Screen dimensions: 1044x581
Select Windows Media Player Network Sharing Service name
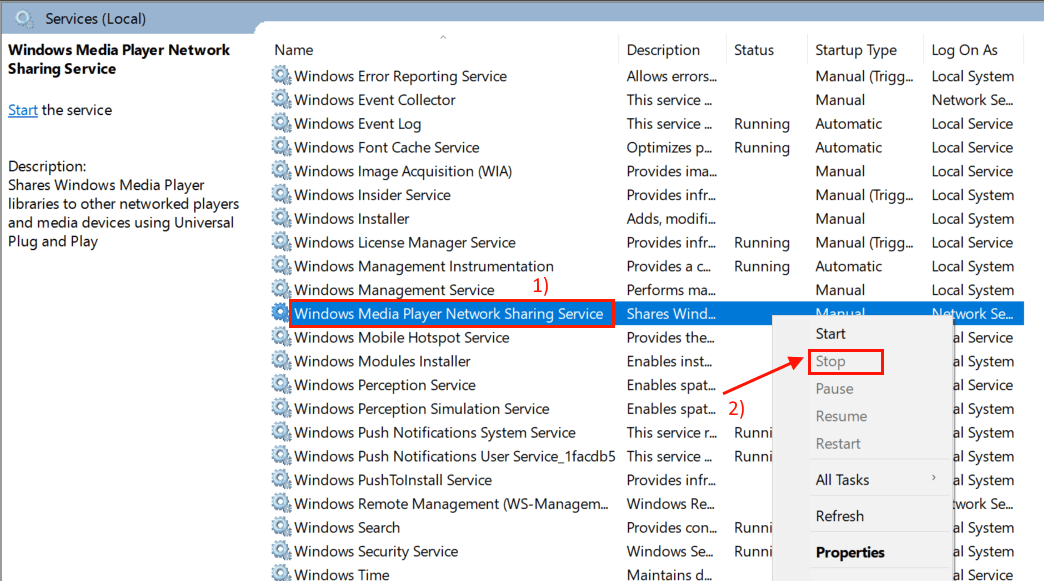click(449, 313)
